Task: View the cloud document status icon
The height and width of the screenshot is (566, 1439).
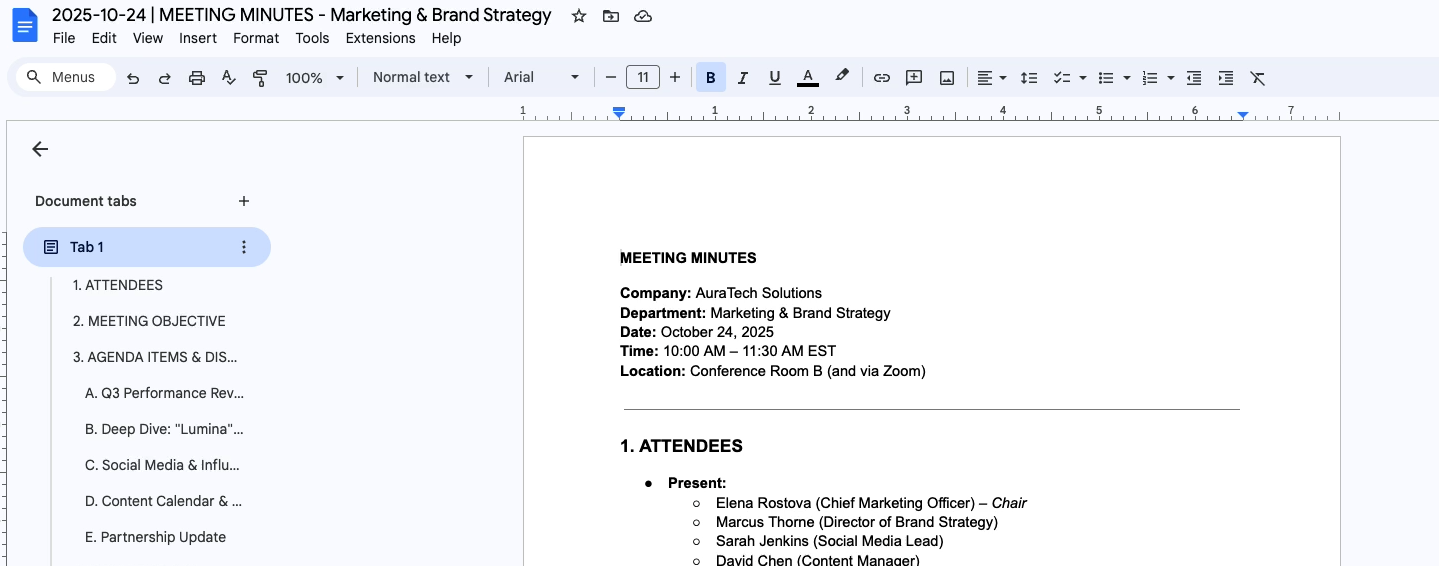Action: pyautogui.click(x=643, y=16)
